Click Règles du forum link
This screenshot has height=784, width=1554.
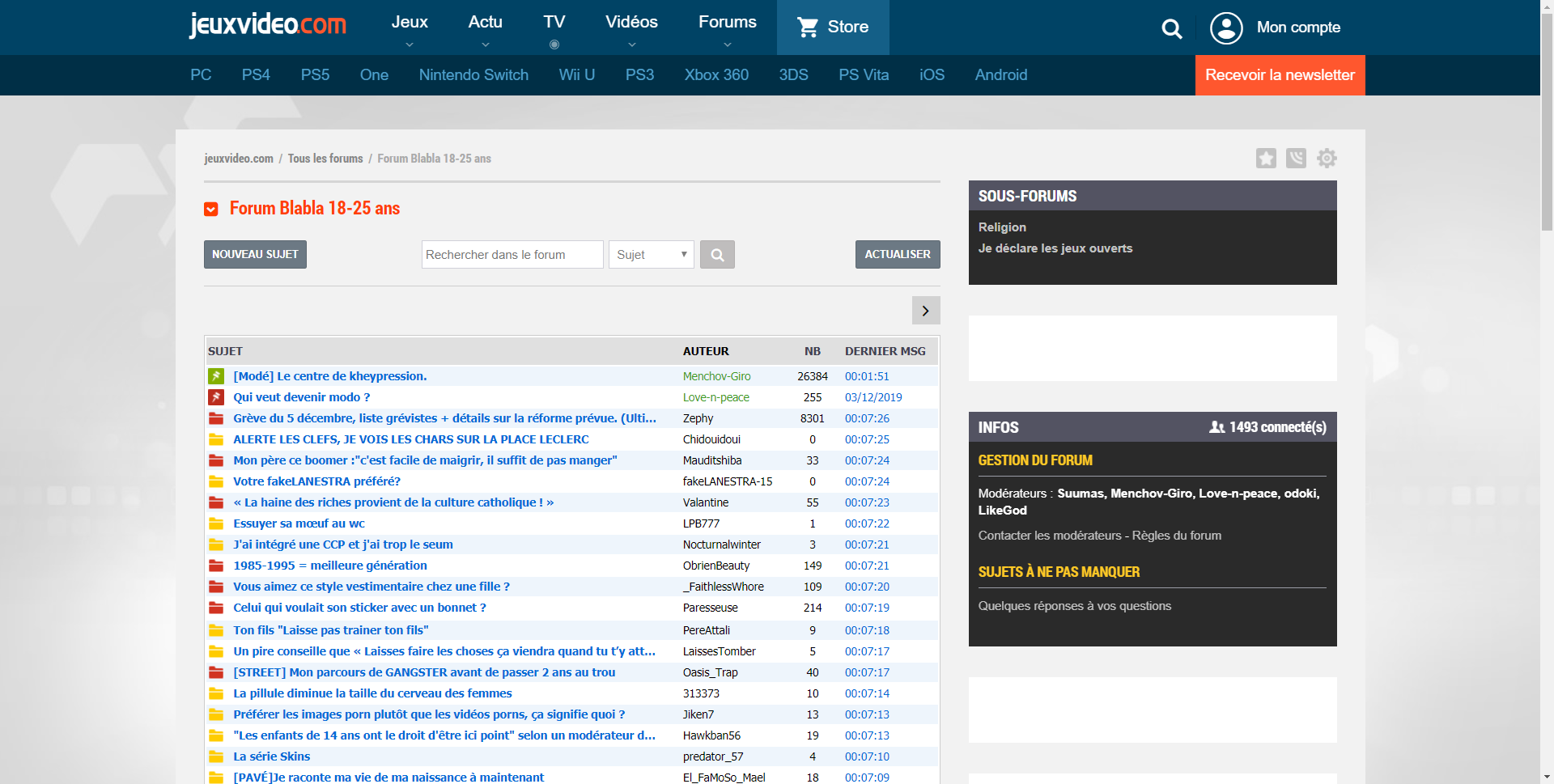(x=1177, y=536)
